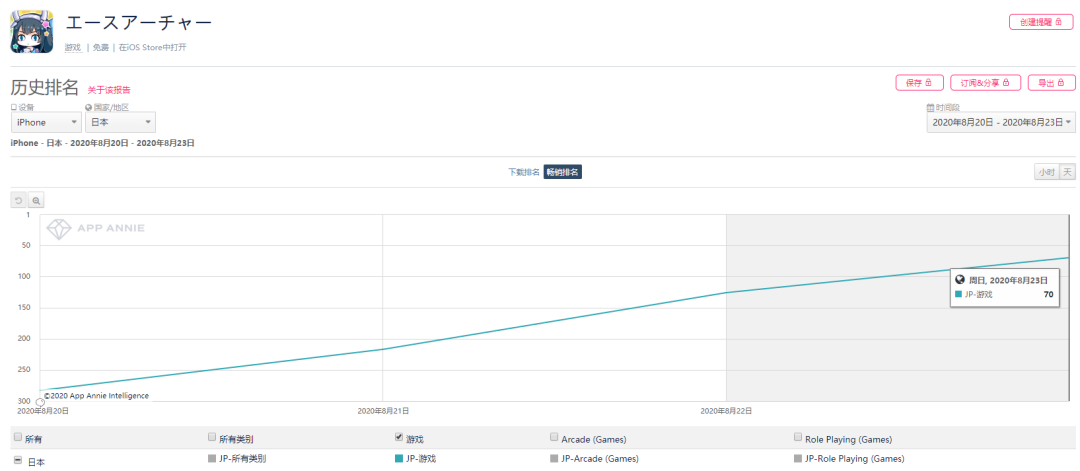Tick the Arcade (Games) checkbox

point(554,438)
